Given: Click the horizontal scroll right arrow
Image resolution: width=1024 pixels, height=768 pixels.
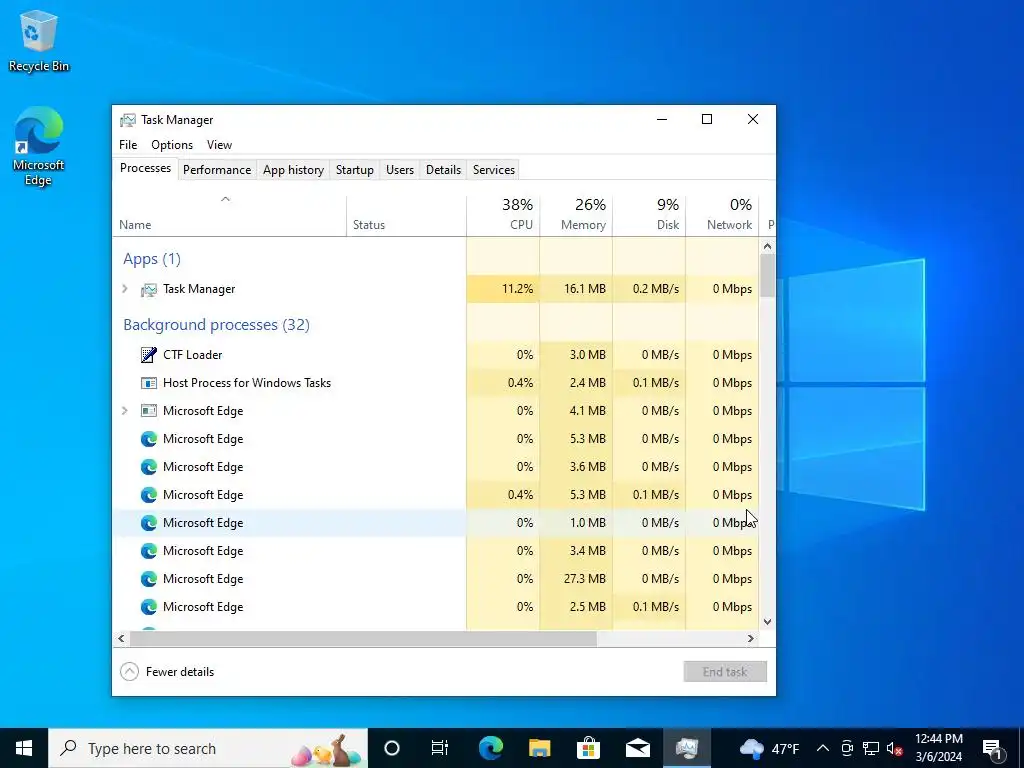Looking at the screenshot, I should [751, 638].
